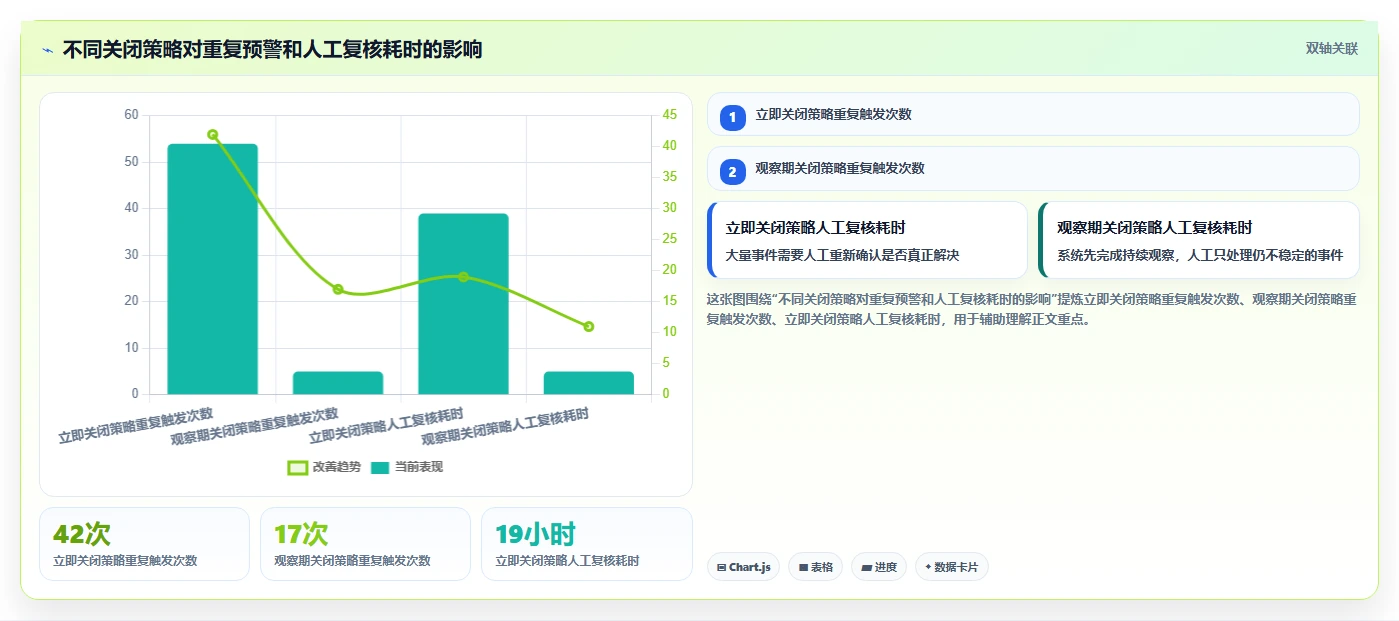Image resolution: width=1399 pixels, height=621 pixels.
Task: Click the 当前表现 legend color box
Action: coord(380,467)
